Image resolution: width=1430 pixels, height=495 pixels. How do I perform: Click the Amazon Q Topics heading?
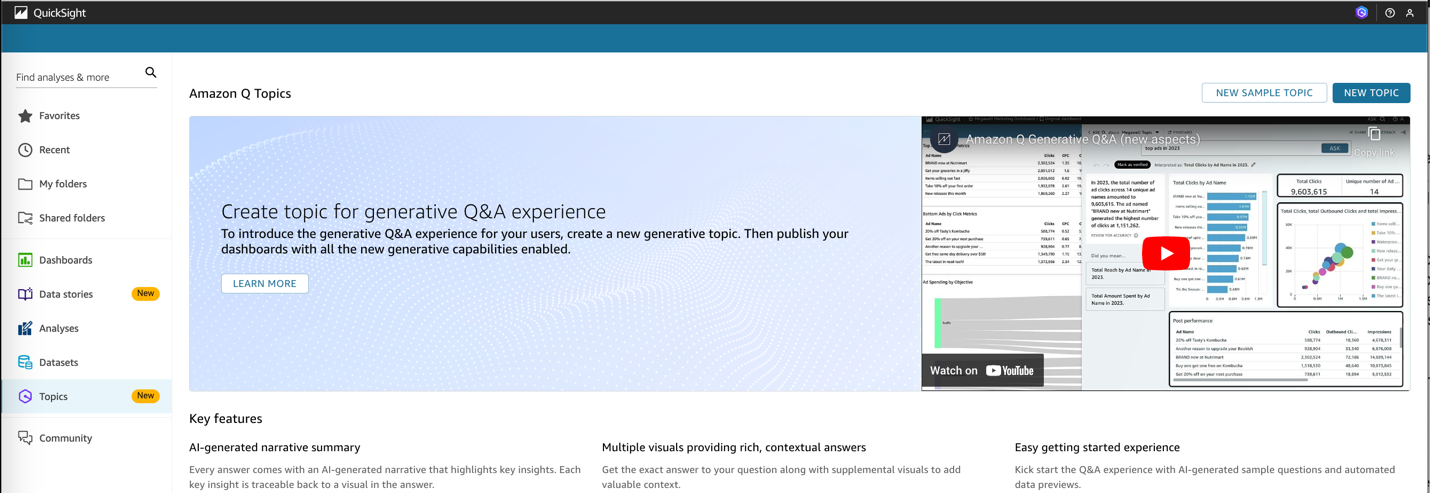[x=240, y=93]
